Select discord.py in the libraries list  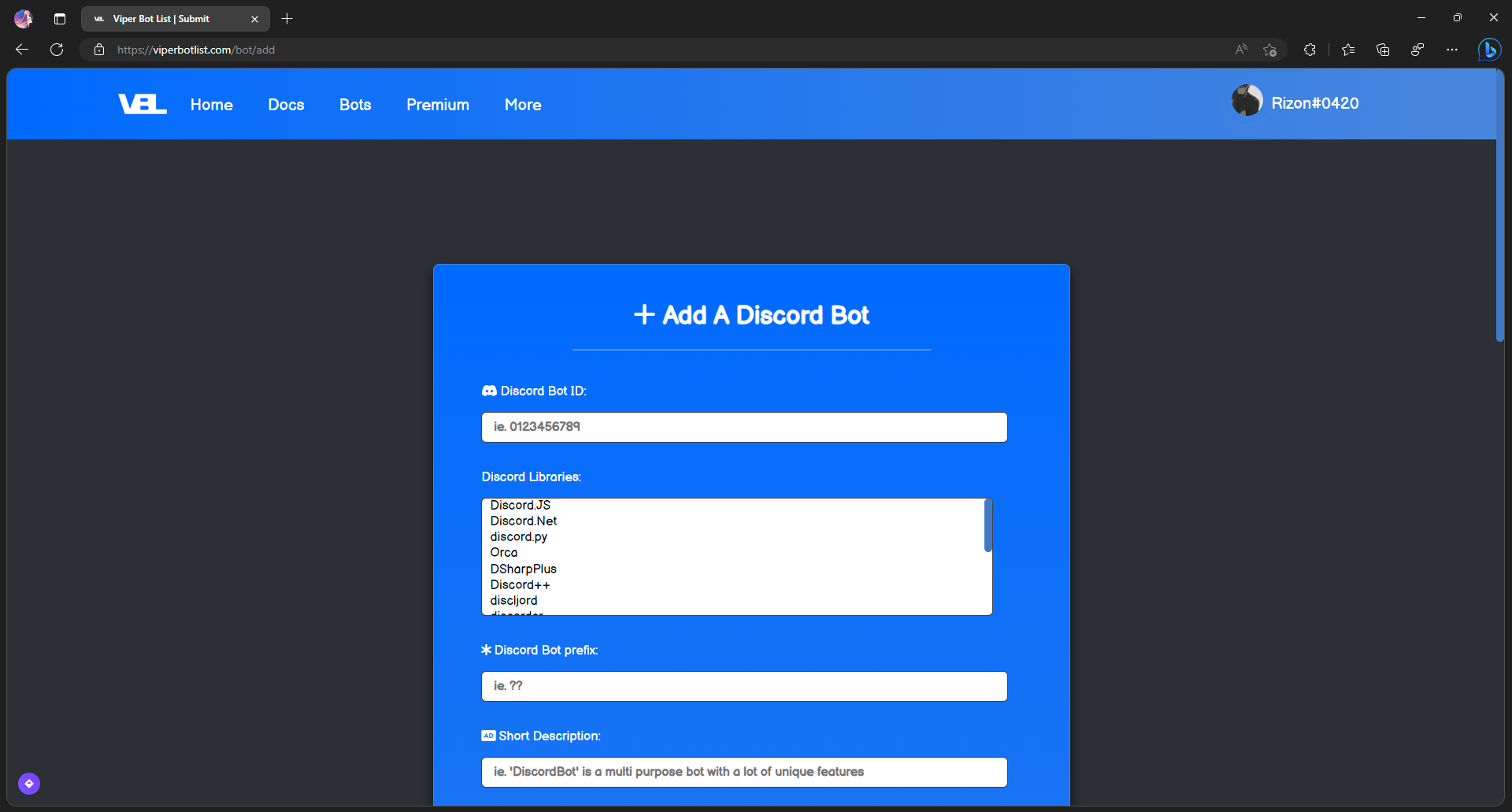[518, 536]
